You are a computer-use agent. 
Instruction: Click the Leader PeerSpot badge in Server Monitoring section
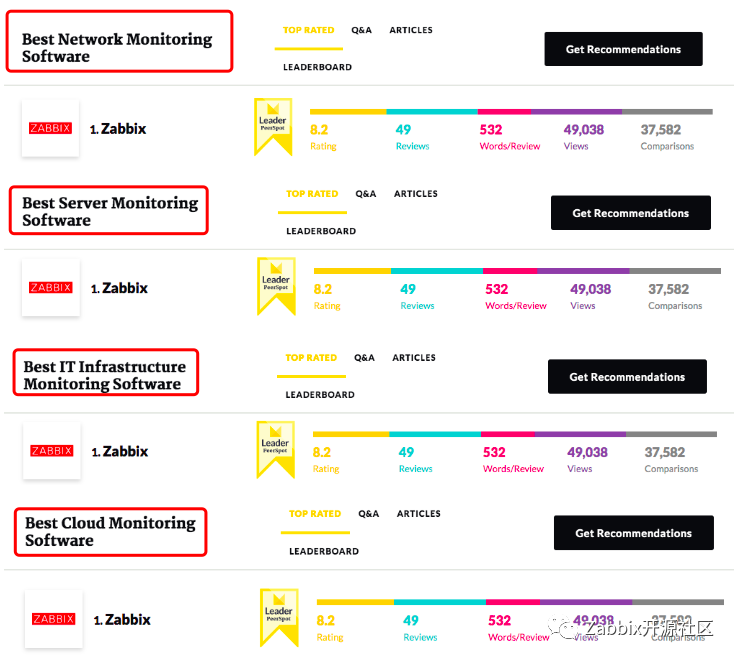coord(275,286)
